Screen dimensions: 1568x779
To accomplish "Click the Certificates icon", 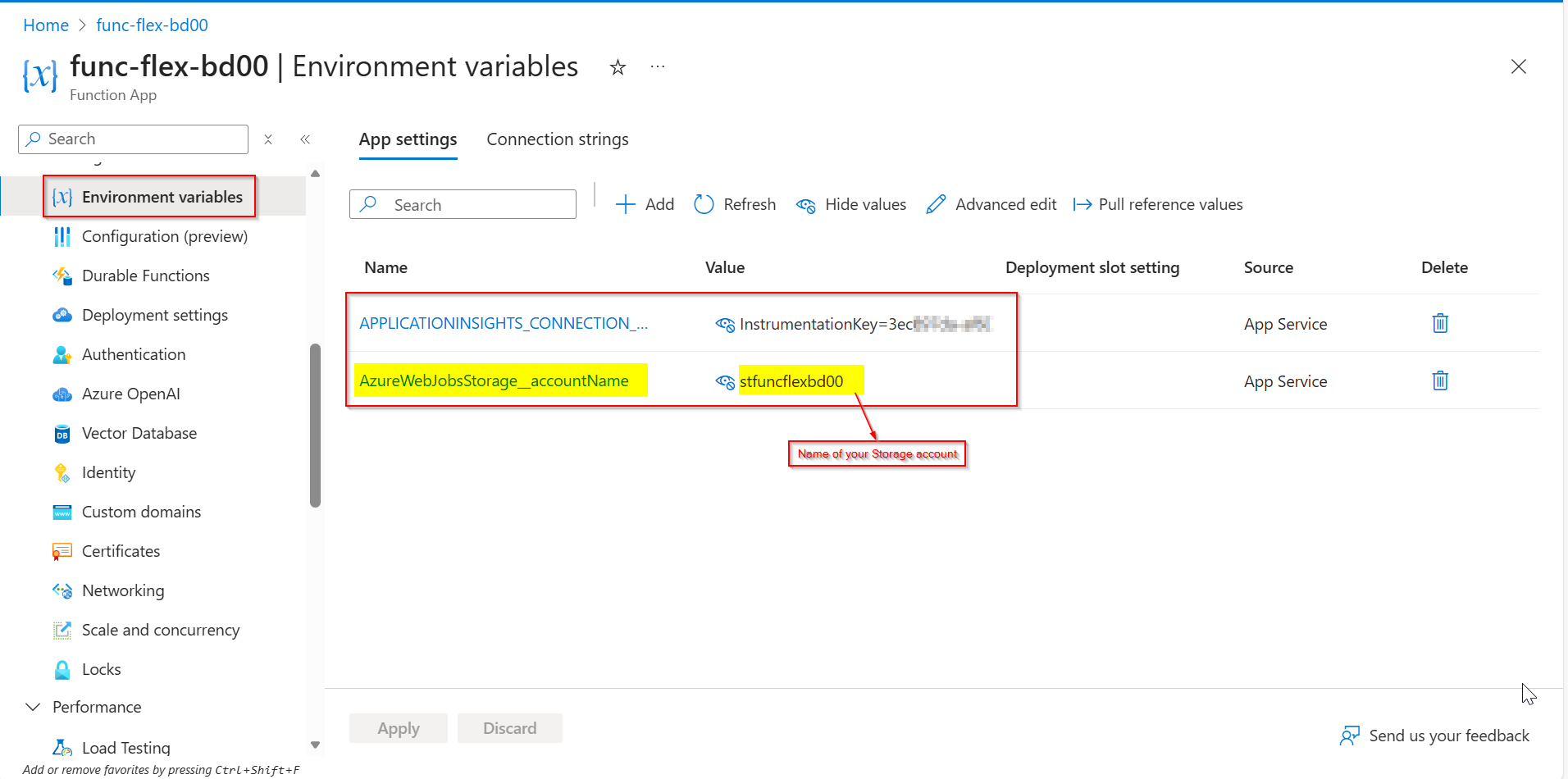I will (62, 552).
